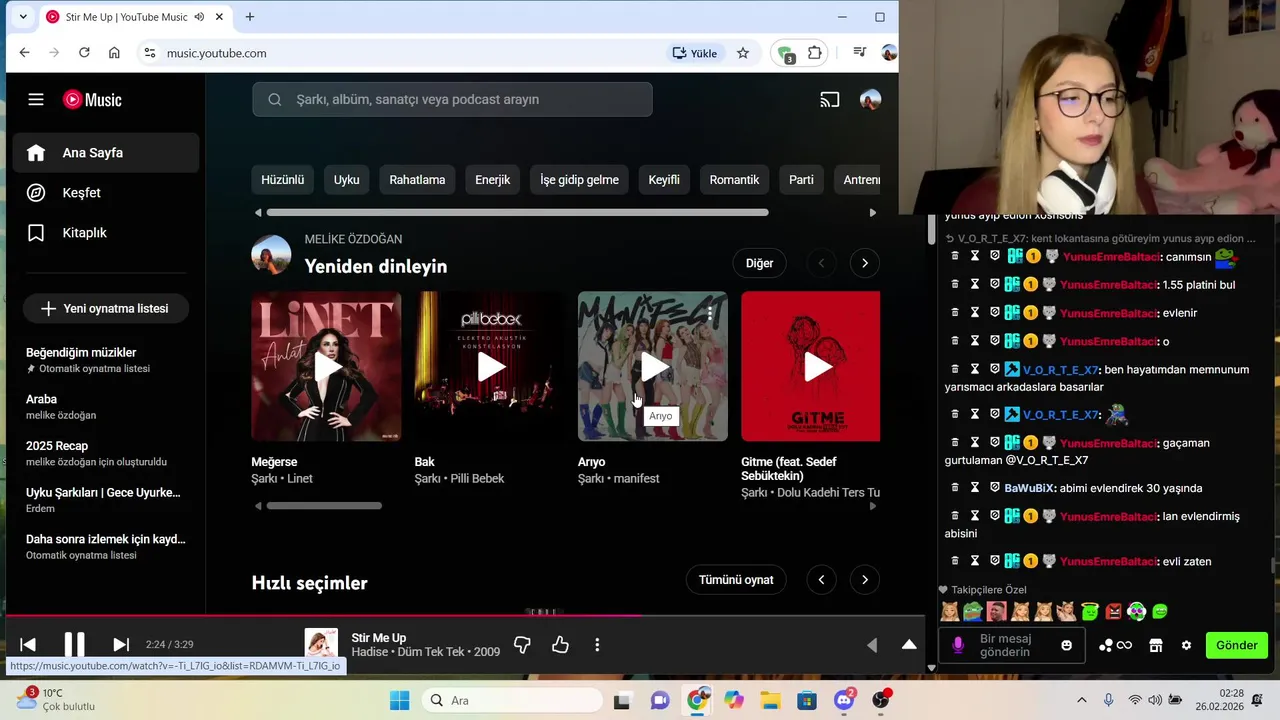This screenshot has width=1280, height=720.
Task: Reload the browser page
Action: point(84,53)
